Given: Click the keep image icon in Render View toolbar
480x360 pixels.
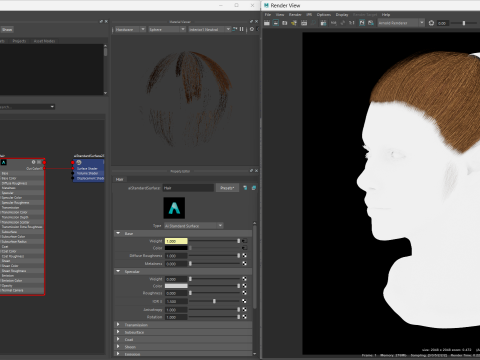Looking at the screenshot, I should click(362, 23).
